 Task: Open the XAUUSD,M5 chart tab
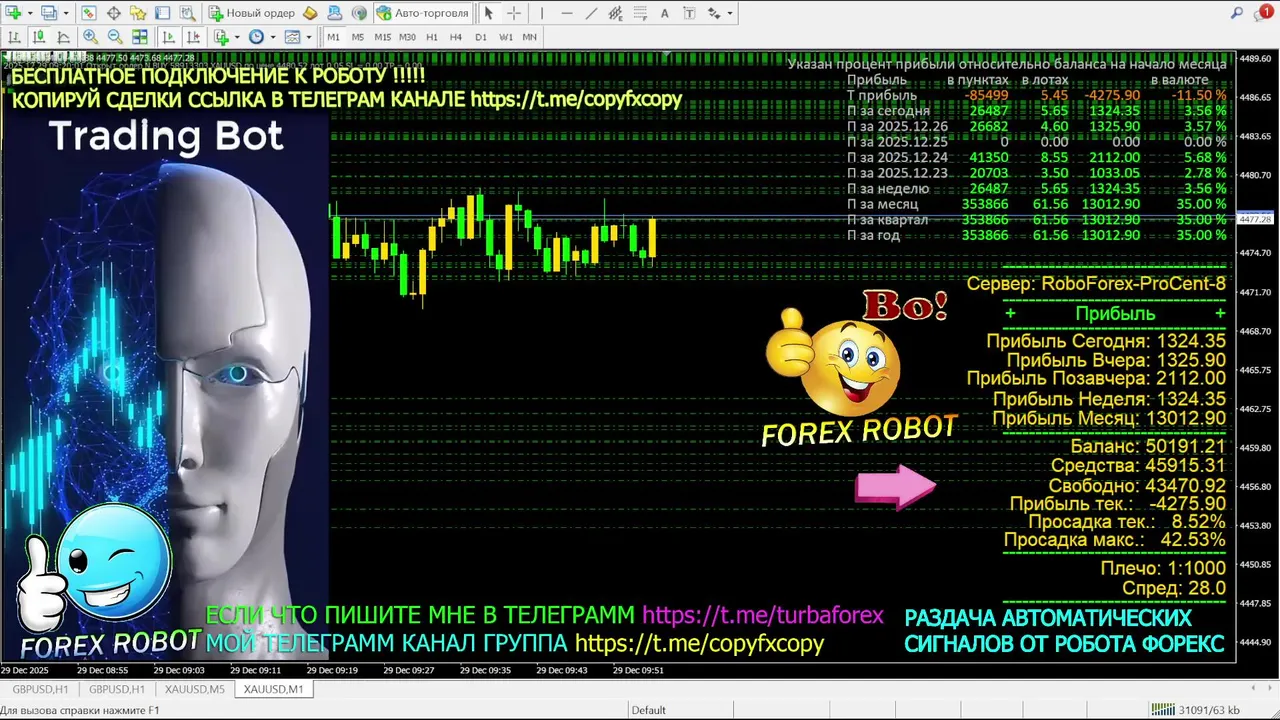(x=195, y=689)
